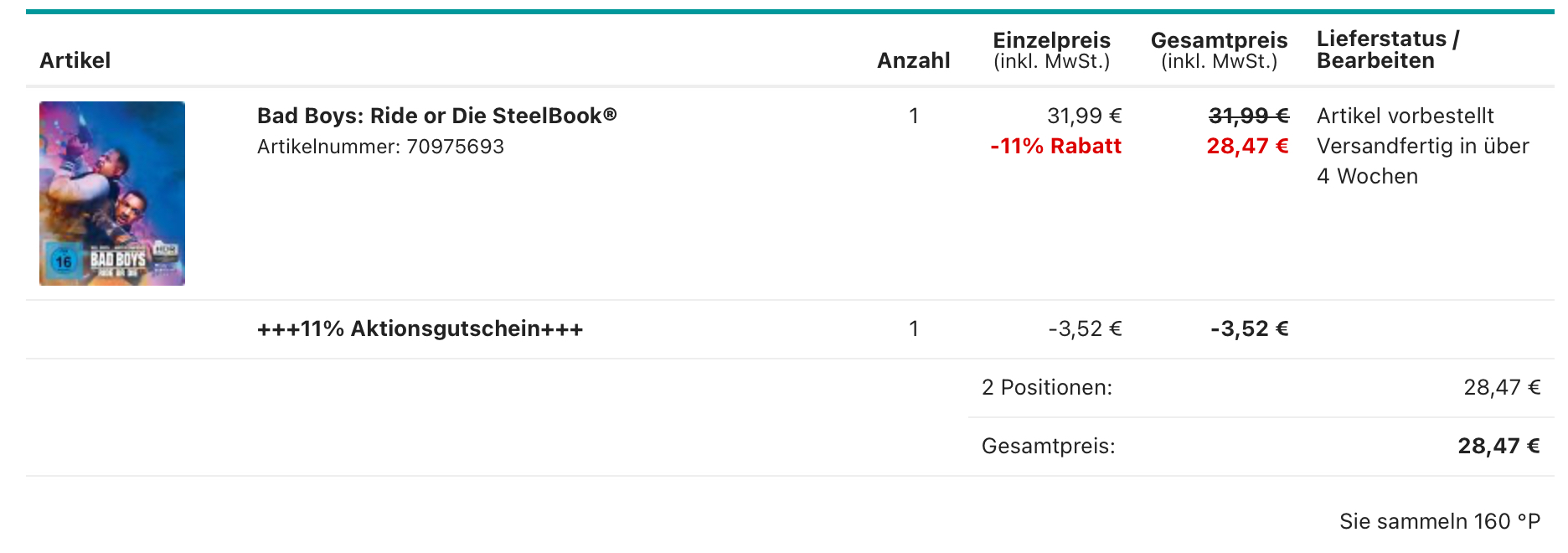Select the Artikelnummer 70975693 text
Viewport: 1568px width, 553px height.
pyautogui.click(x=380, y=147)
